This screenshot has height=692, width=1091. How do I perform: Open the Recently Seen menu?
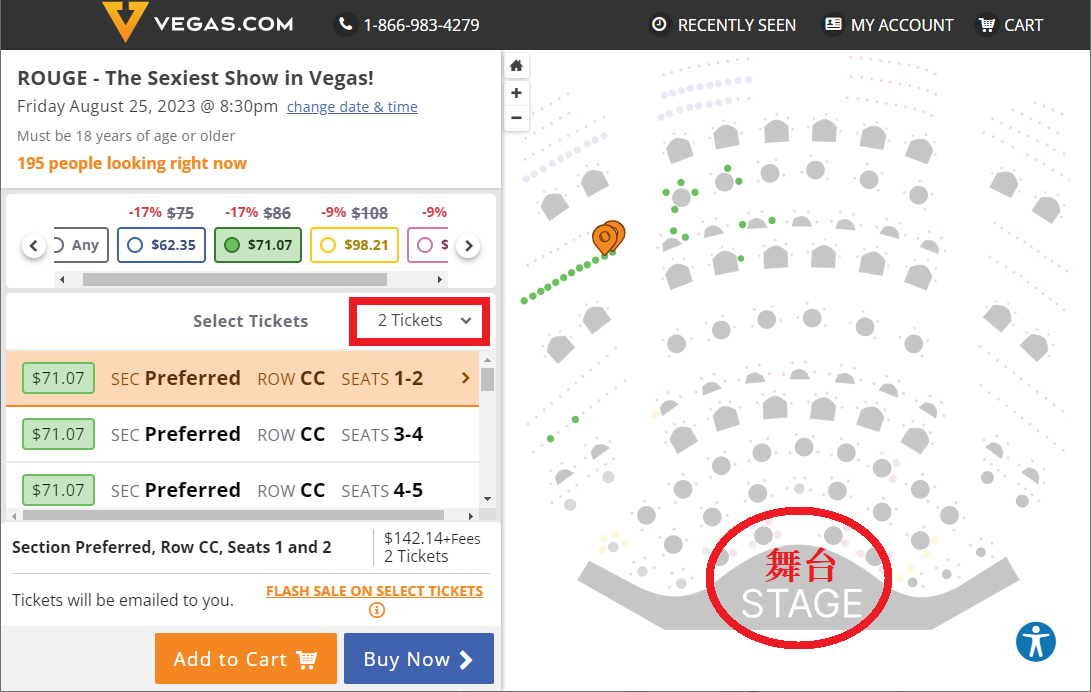click(723, 25)
